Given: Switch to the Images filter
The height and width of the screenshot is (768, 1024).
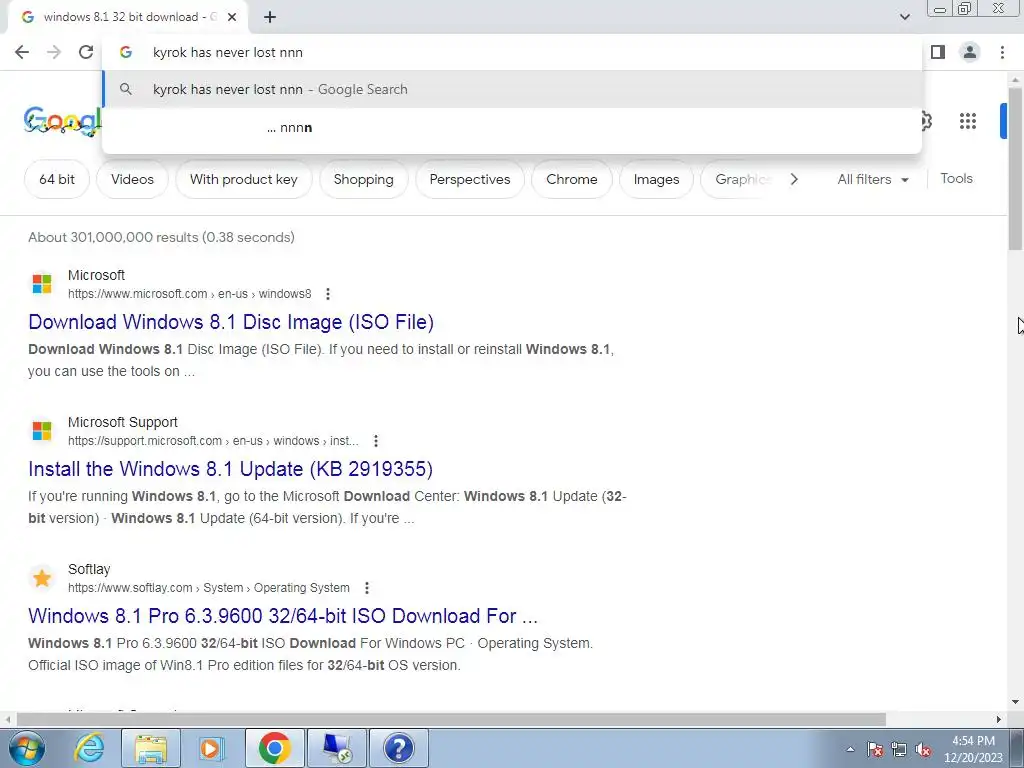Looking at the screenshot, I should coord(656,179).
